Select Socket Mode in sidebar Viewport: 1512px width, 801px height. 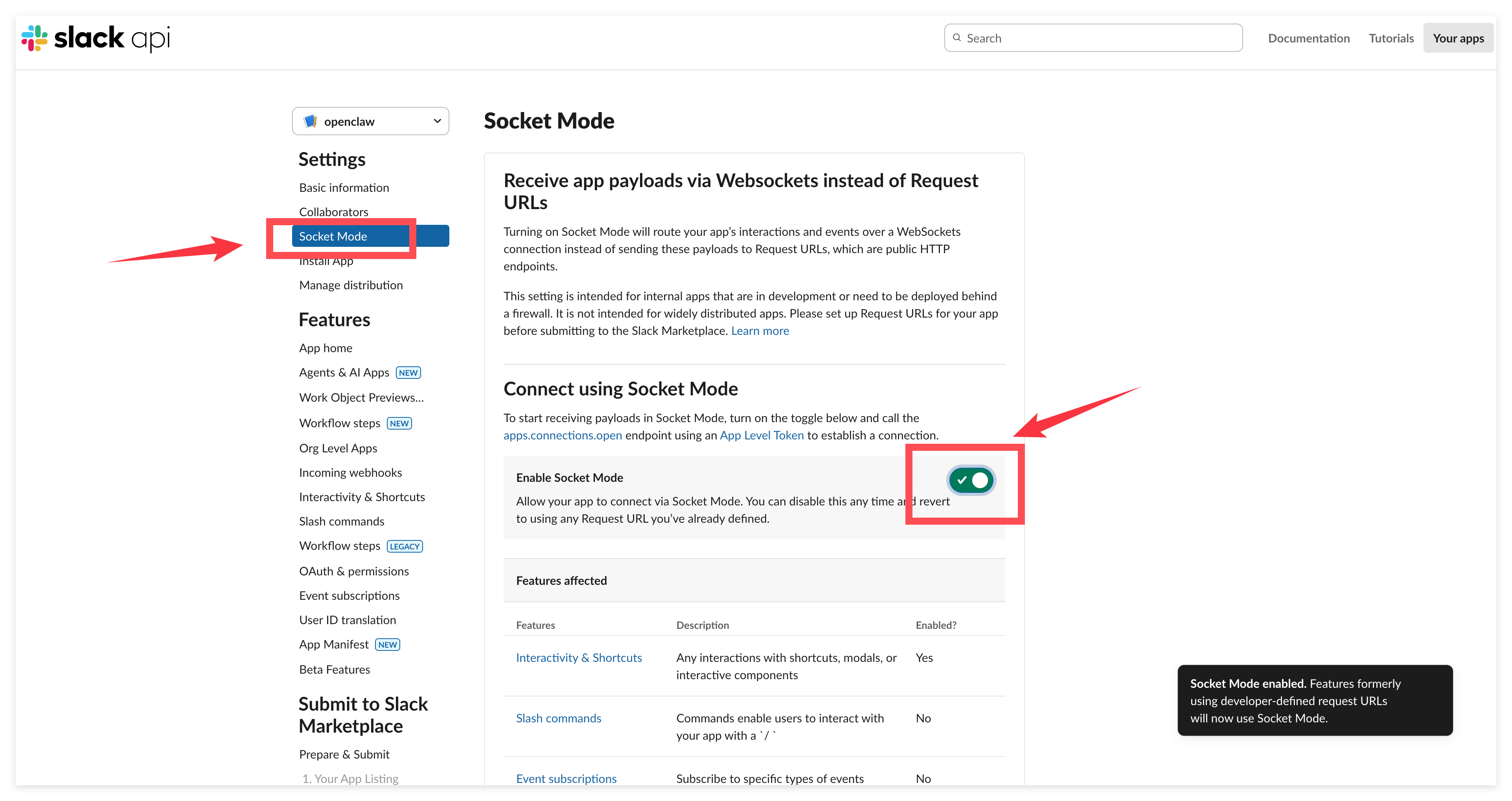(x=333, y=237)
